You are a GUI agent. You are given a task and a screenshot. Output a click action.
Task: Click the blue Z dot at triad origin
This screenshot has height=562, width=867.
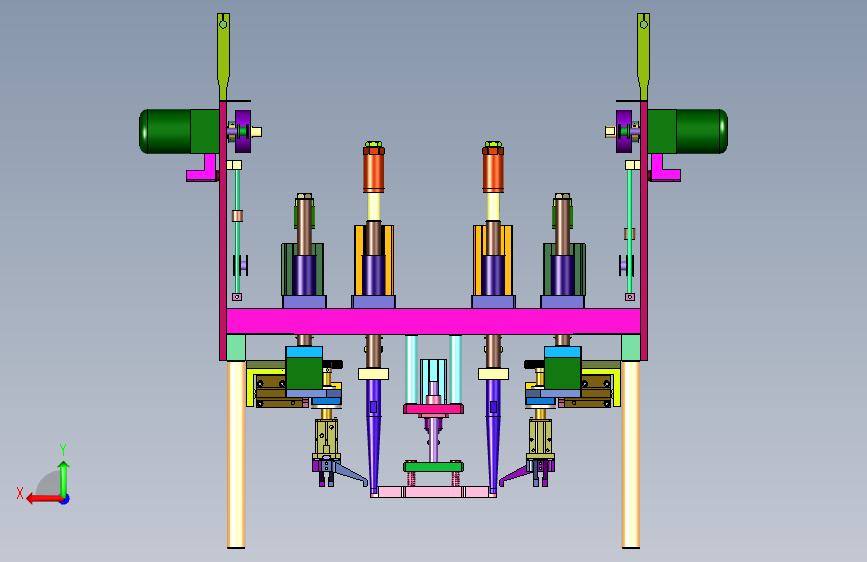coord(65,499)
